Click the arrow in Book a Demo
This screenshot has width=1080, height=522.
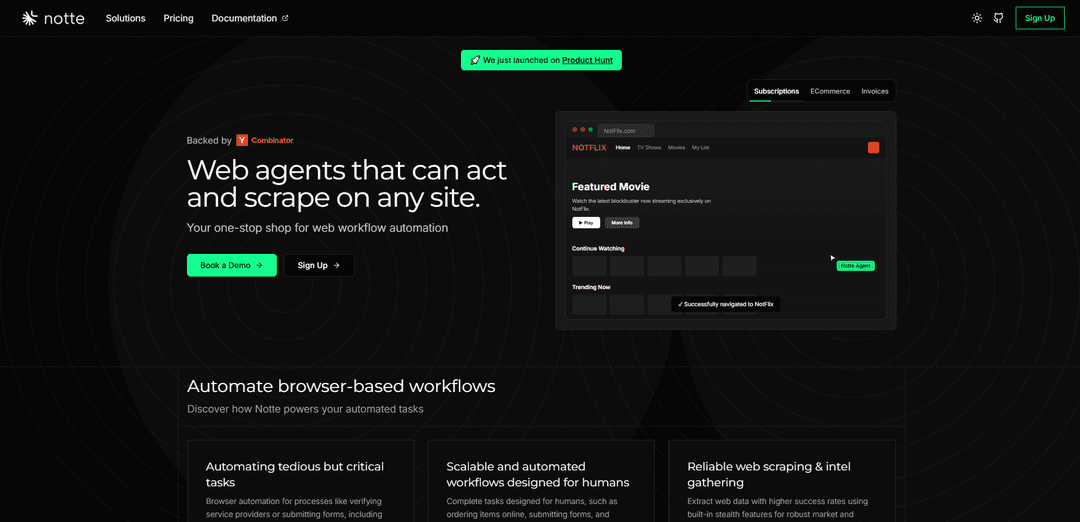click(259, 265)
